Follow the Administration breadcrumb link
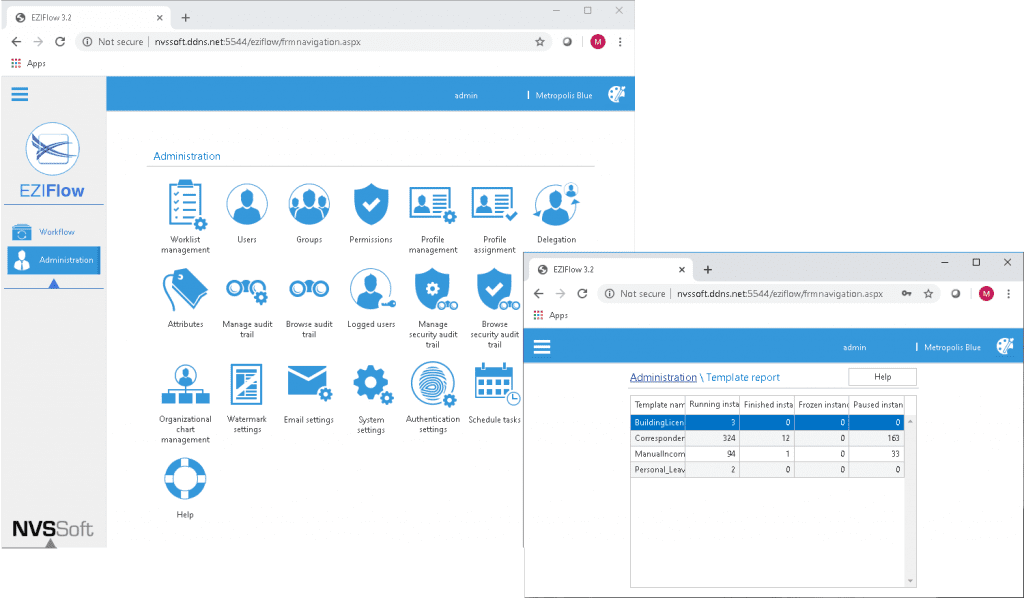Screen dimensions: 1024x598 663,377
